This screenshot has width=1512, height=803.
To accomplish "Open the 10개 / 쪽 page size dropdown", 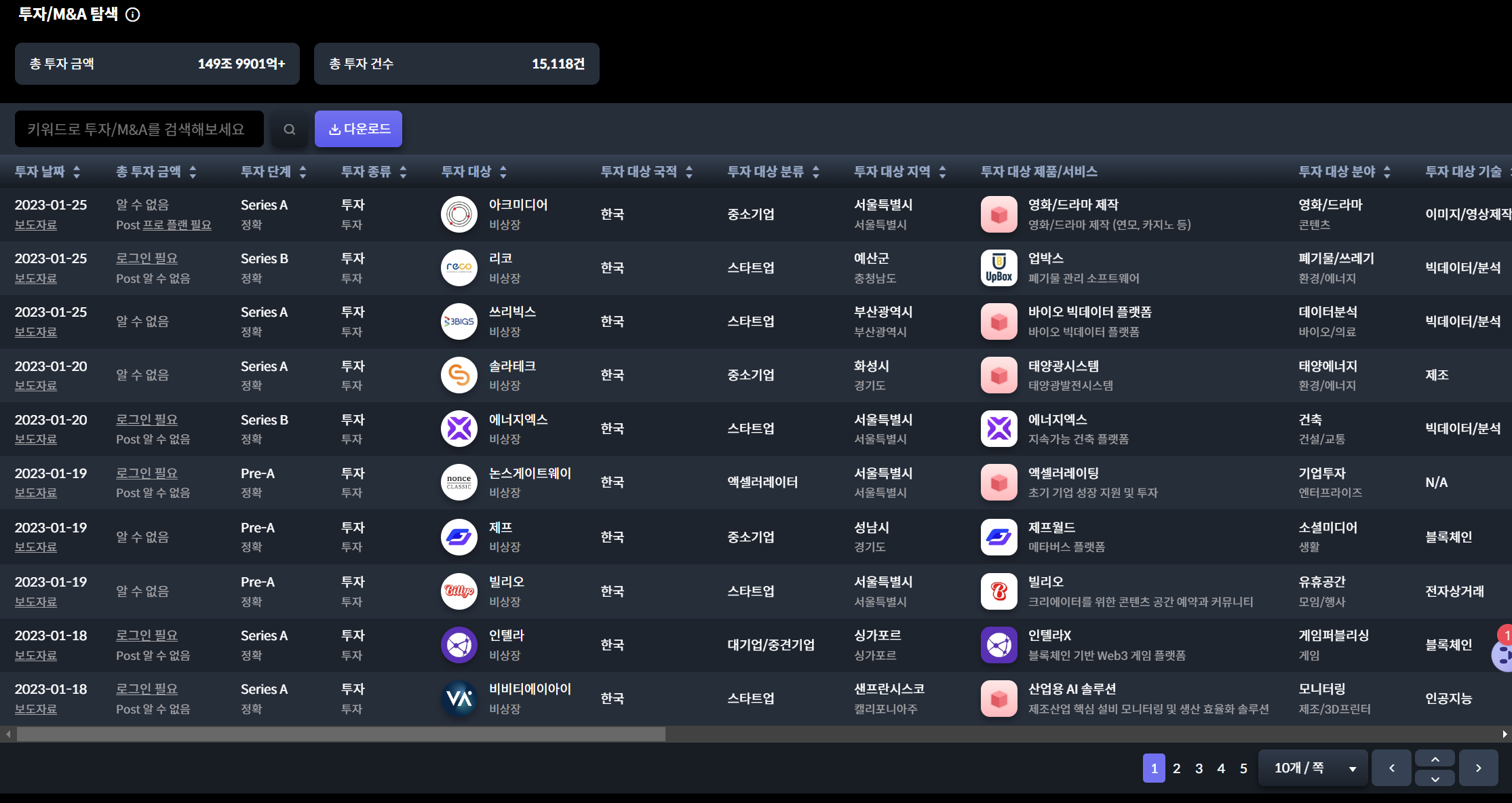I will coord(1313,768).
